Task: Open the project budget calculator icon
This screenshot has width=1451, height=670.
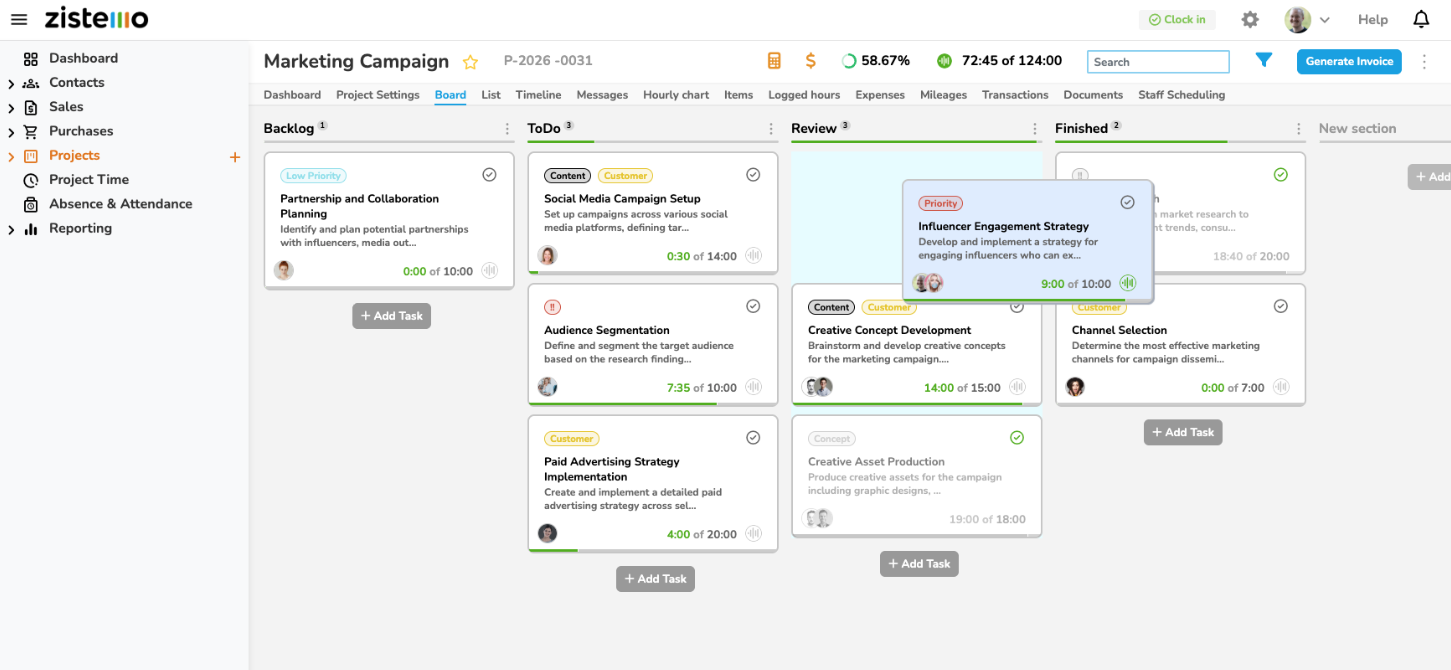Action: point(774,61)
